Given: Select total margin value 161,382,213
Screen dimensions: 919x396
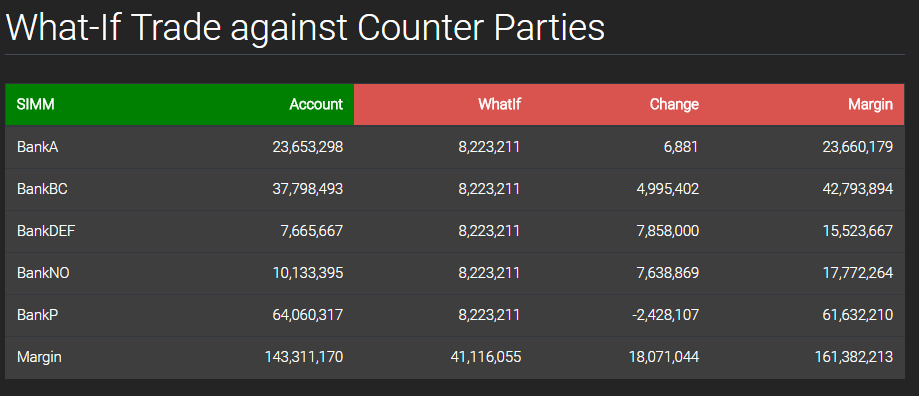Looking at the screenshot, I should [x=854, y=357].
